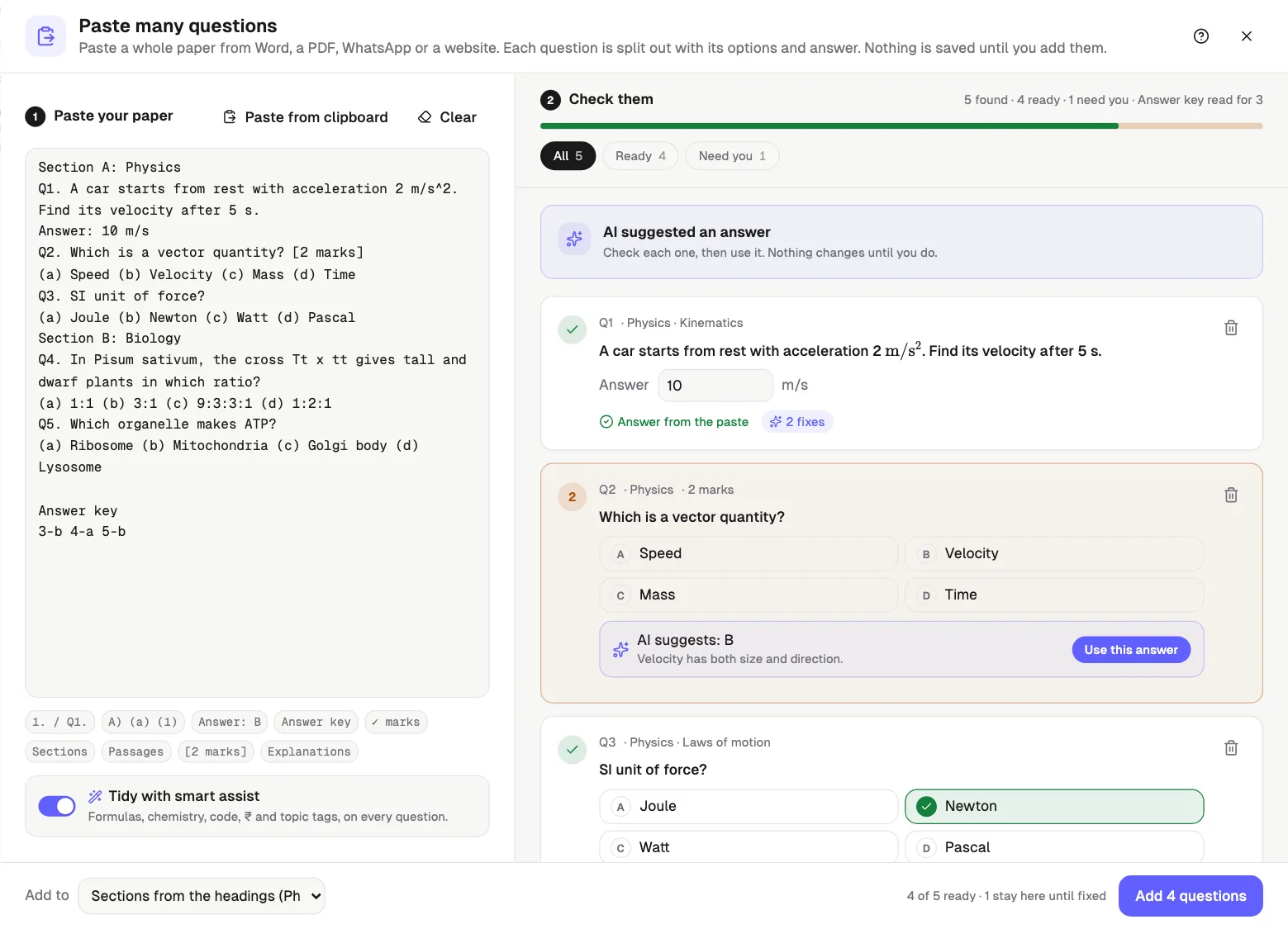The height and width of the screenshot is (929, 1288).
Task: Delete question Q1 with its trash icon
Action: (1231, 328)
